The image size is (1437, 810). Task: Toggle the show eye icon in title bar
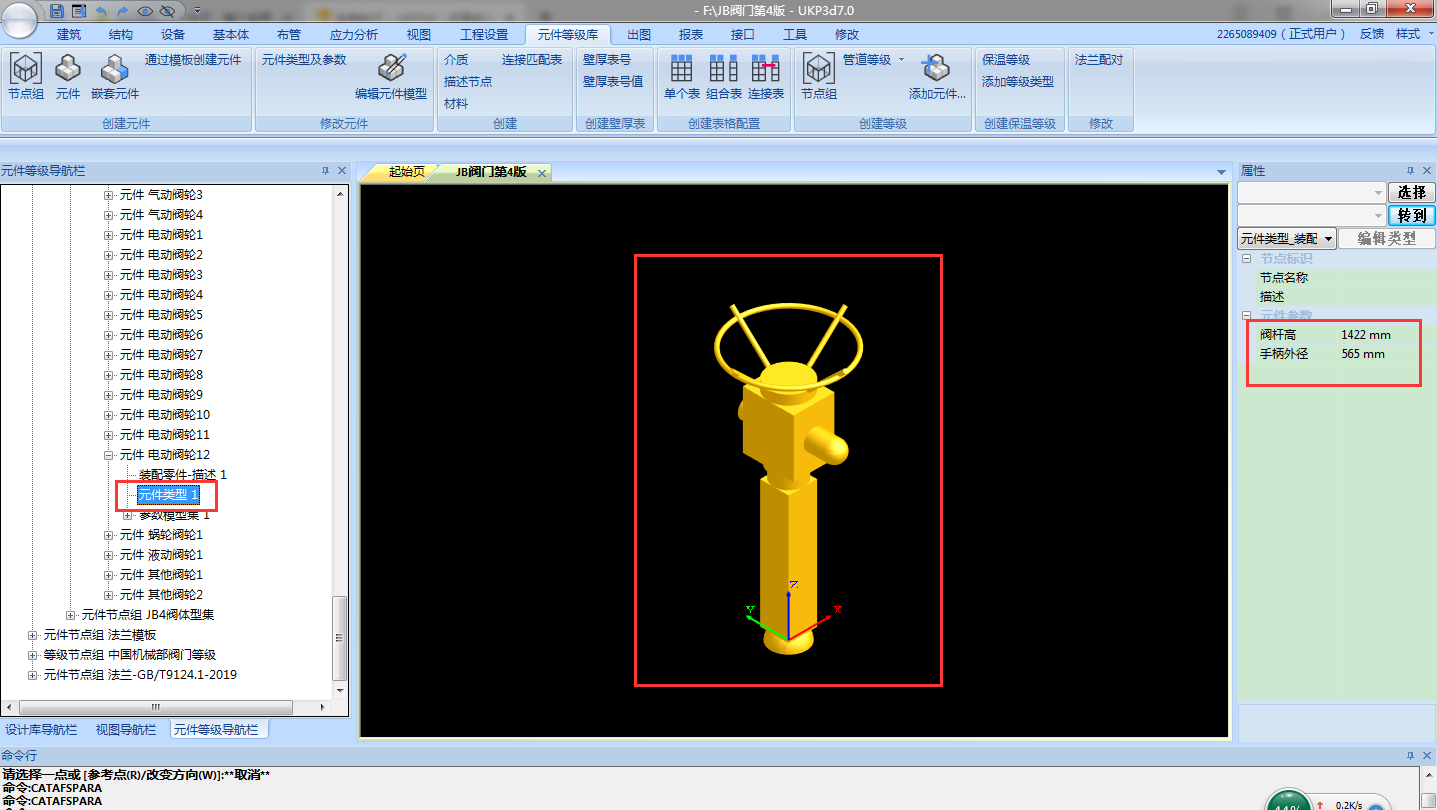point(146,10)
